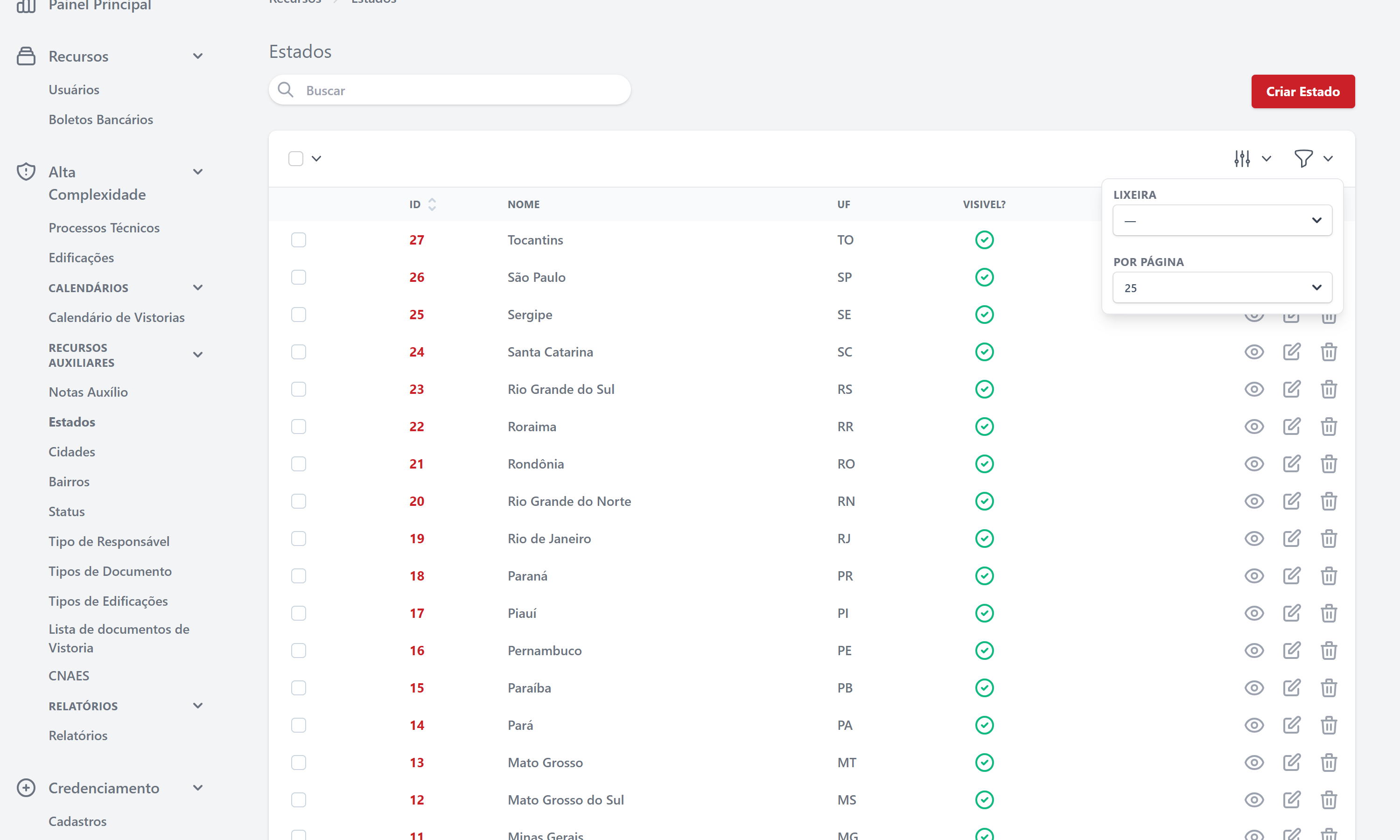Image resolution: width=1400 pixels, height=840 pixels.
Task: Delete the Rio de Janeiro state entry
Action: coord(1329,539)
